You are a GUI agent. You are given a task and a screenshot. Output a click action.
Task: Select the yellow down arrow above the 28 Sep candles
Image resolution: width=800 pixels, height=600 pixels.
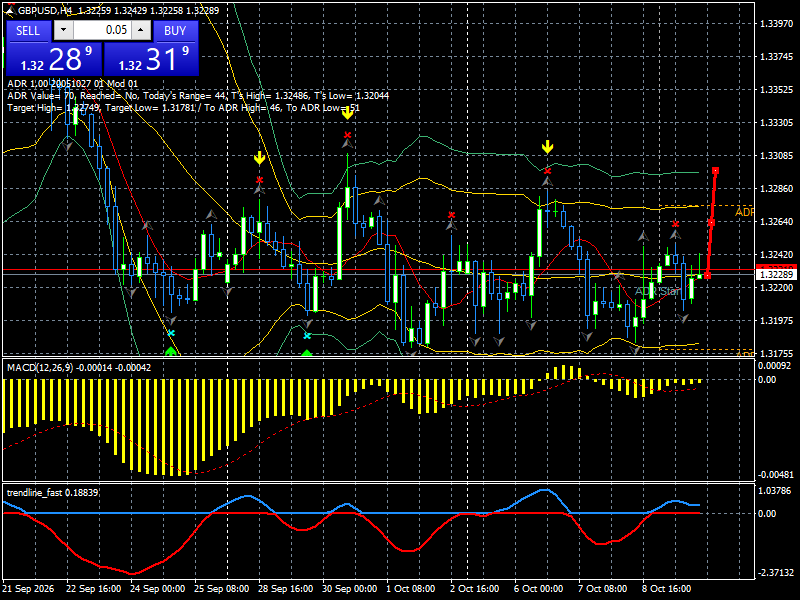coord(260,158)
